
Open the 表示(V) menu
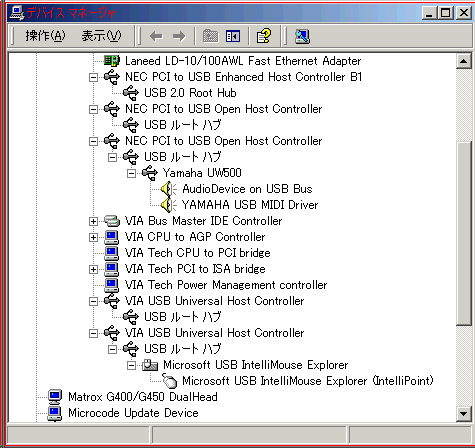(x=101, y=36)
